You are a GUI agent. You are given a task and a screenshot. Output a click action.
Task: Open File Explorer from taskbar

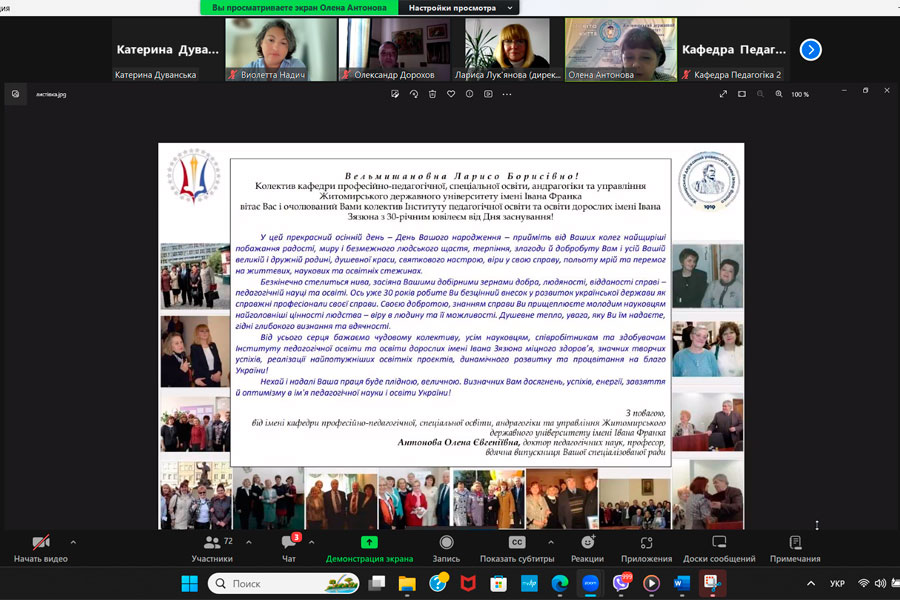(407, 583)
